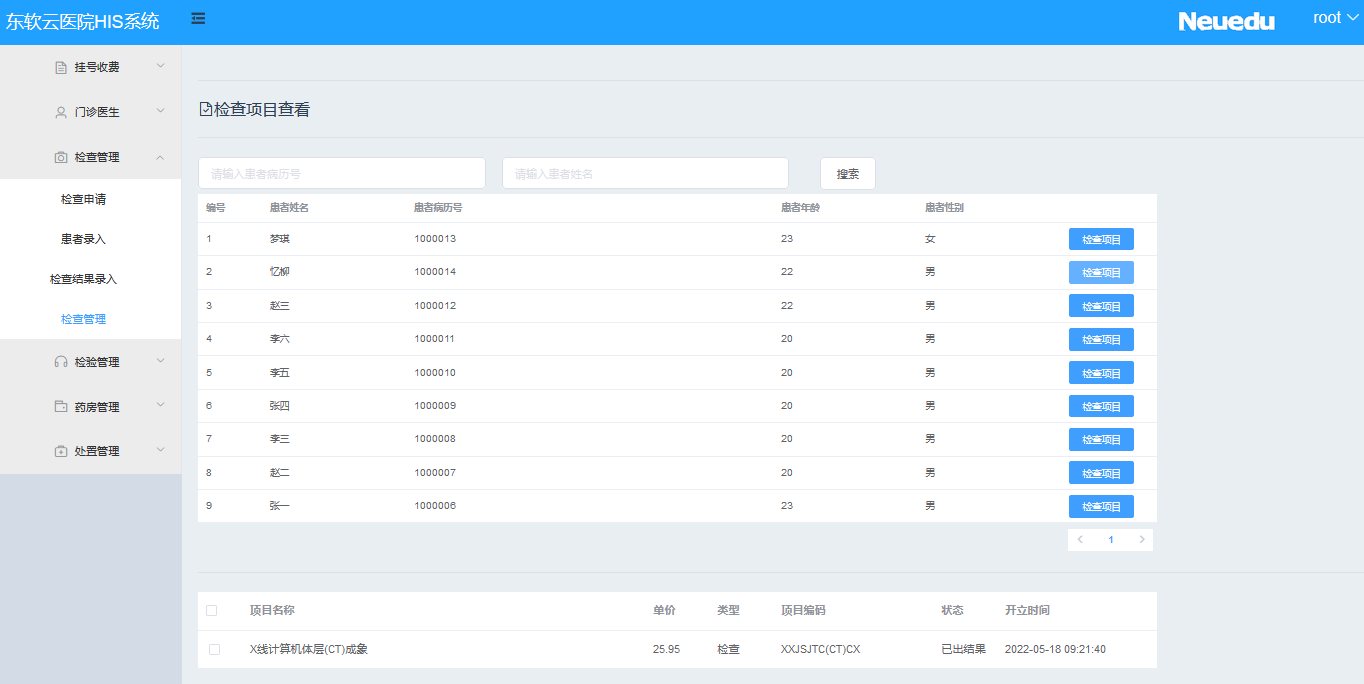
Task: Click the 药房管理 wallet icon
Action: pyautogui.click(x=61, y=407)
